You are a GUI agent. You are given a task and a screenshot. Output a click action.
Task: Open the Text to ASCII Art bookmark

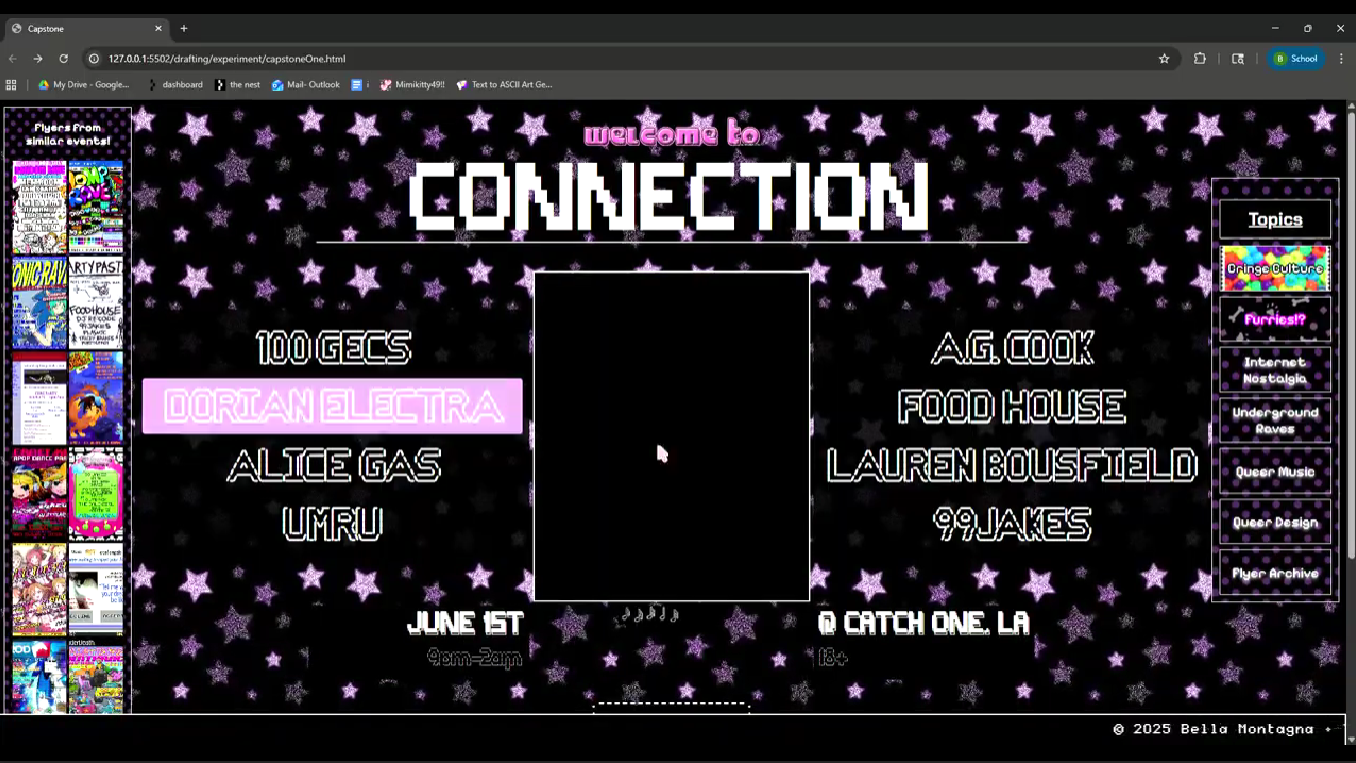[504, 85]
